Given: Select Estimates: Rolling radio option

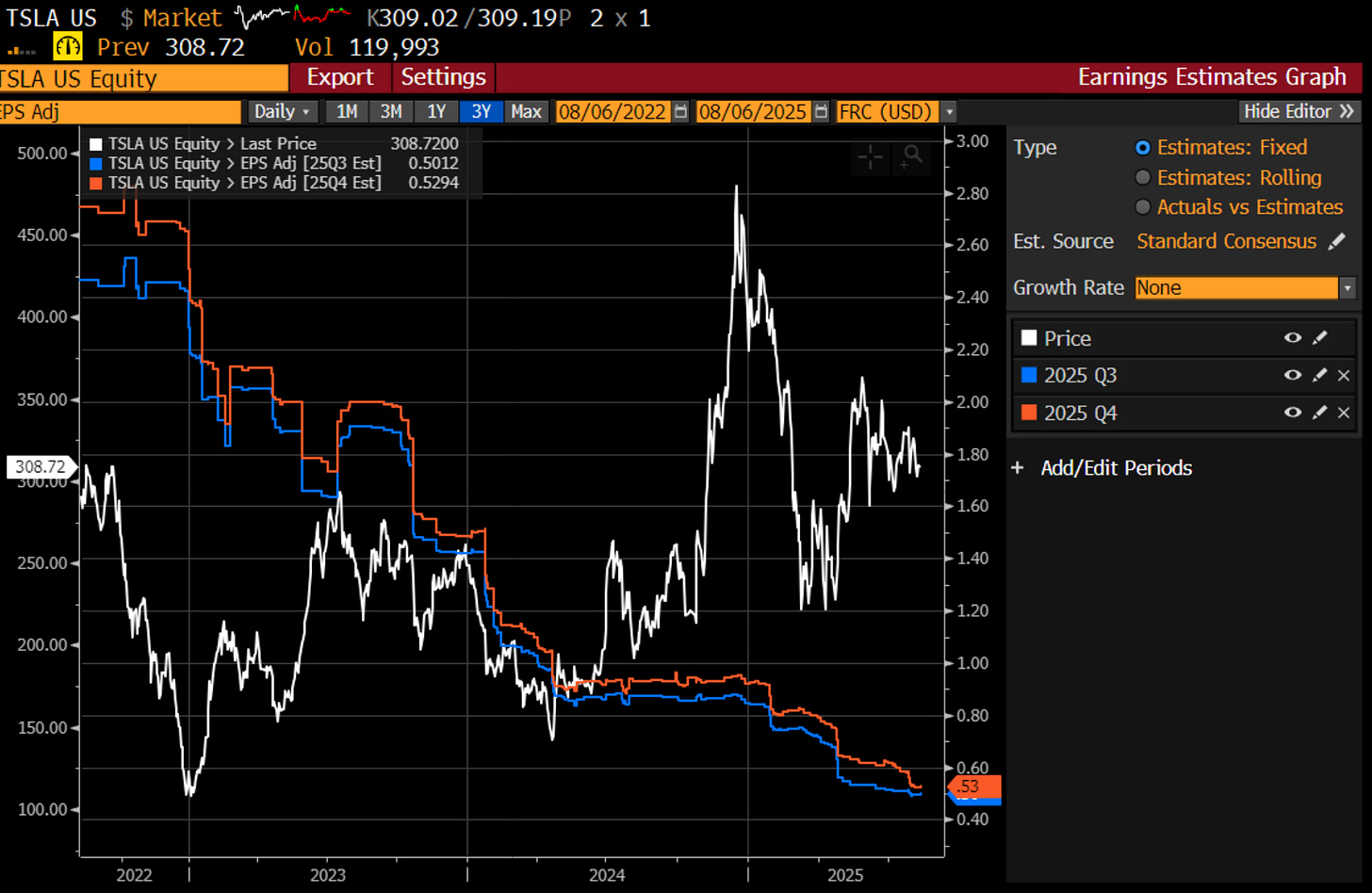Looking at the screenshot, I should [x=1143, y=178].
